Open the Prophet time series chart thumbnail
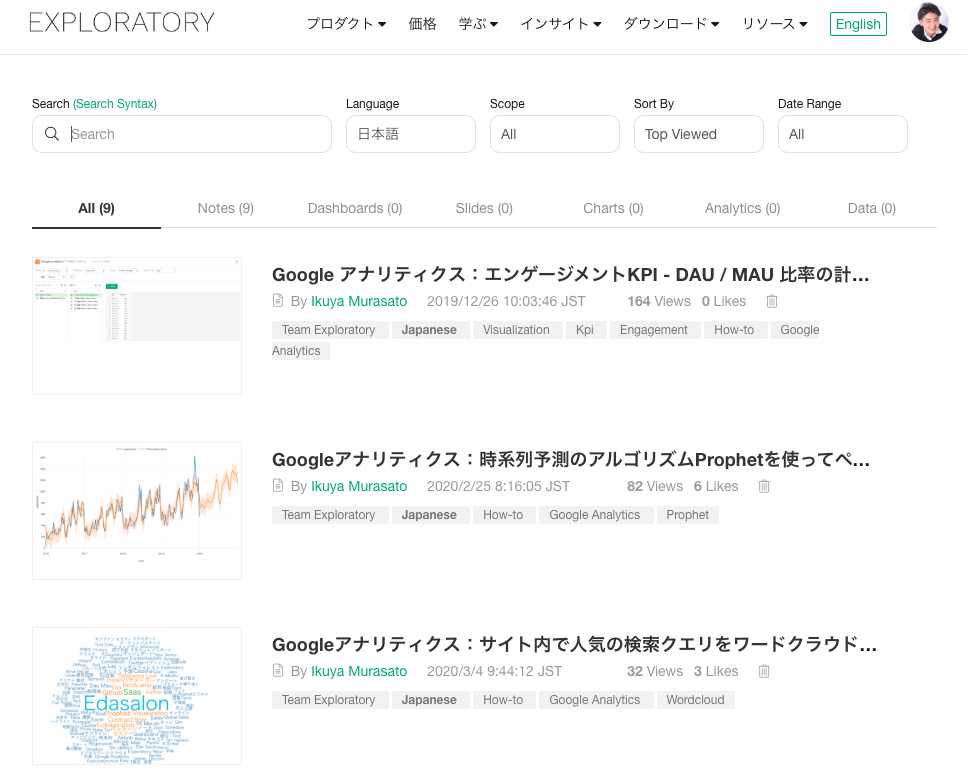977x774 pixels. pyautogui.click(x=137, y=511)
